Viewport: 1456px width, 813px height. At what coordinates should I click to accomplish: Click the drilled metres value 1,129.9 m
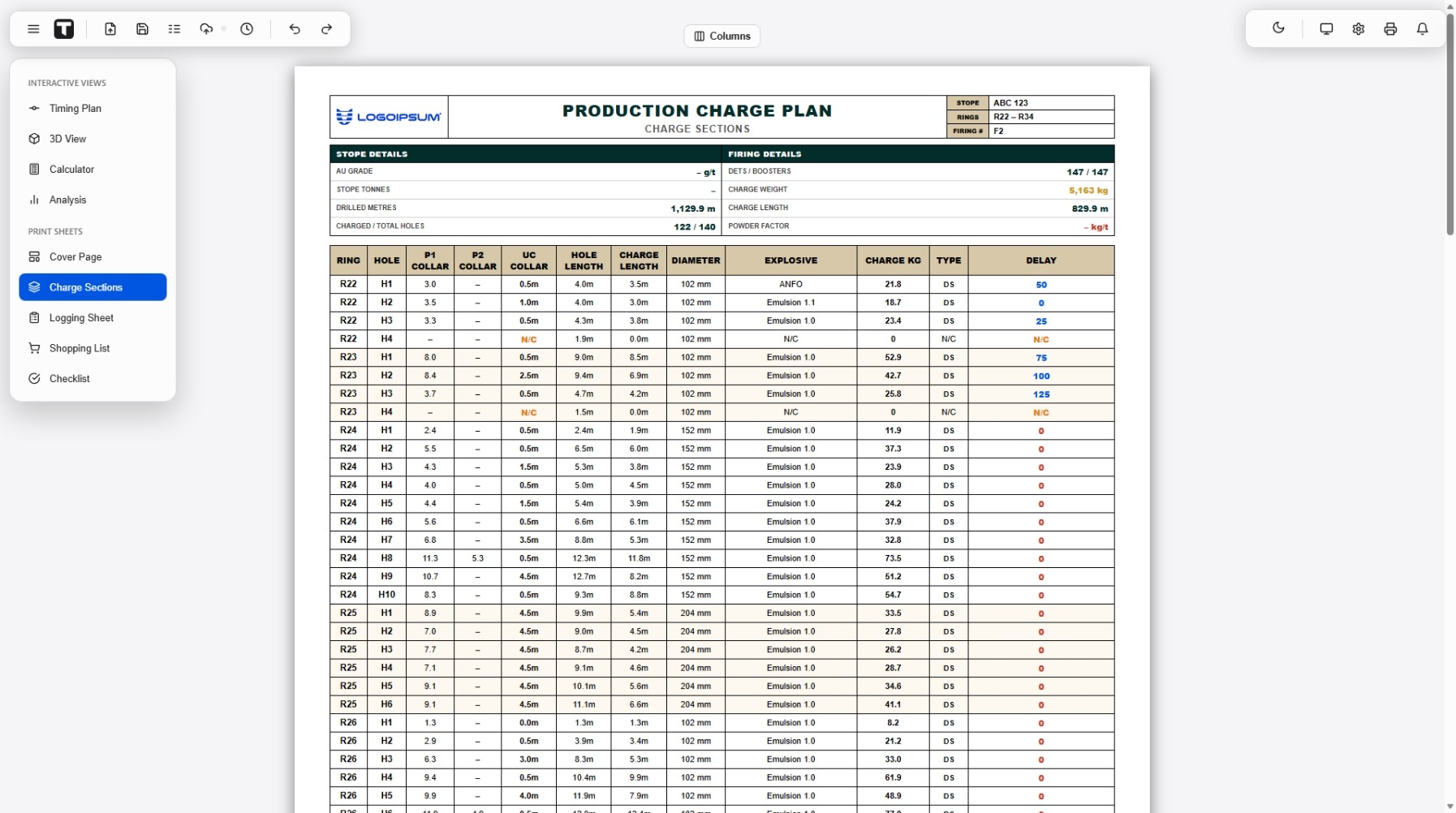692,209
